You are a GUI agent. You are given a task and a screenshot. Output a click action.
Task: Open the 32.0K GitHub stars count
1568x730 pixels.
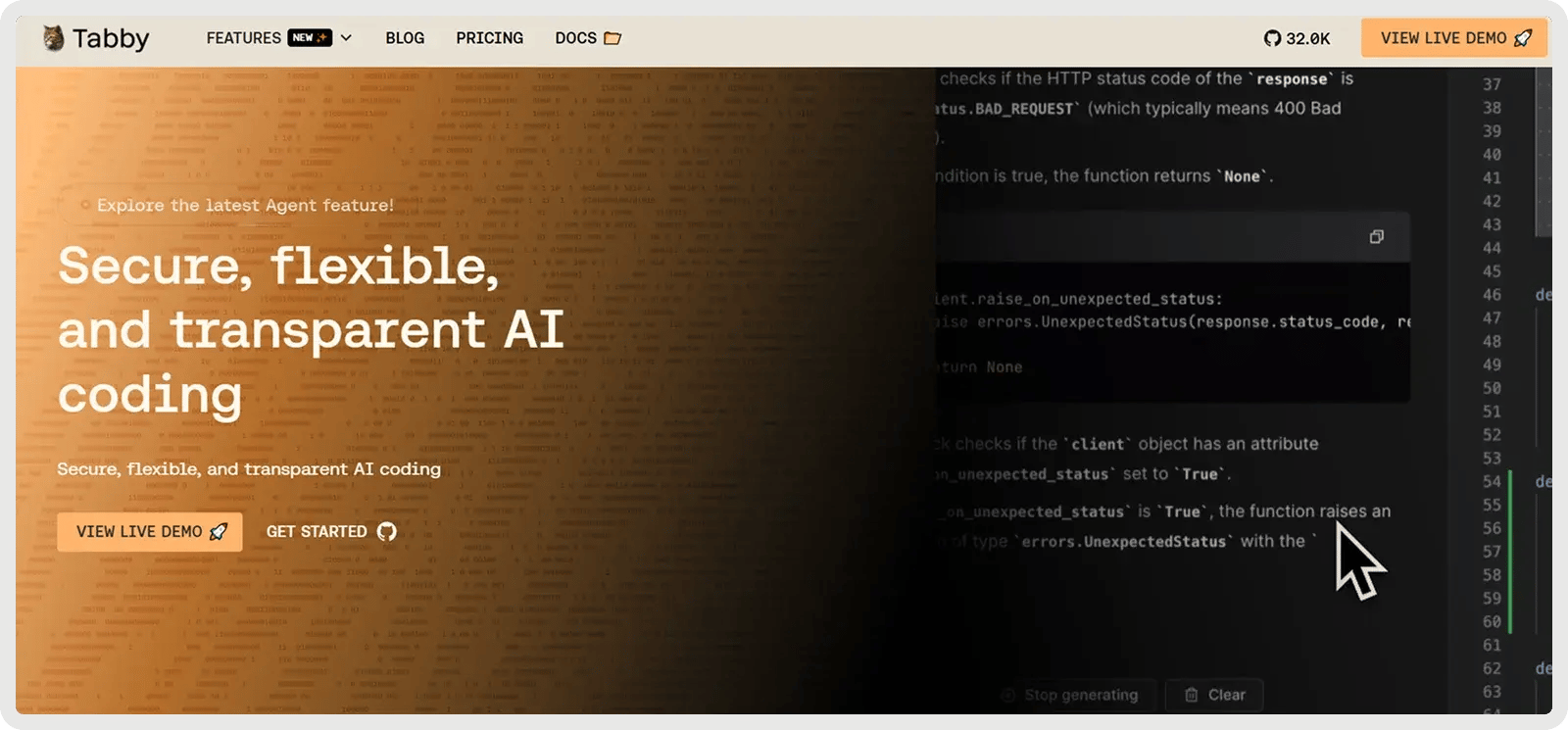pos(1308,38)
